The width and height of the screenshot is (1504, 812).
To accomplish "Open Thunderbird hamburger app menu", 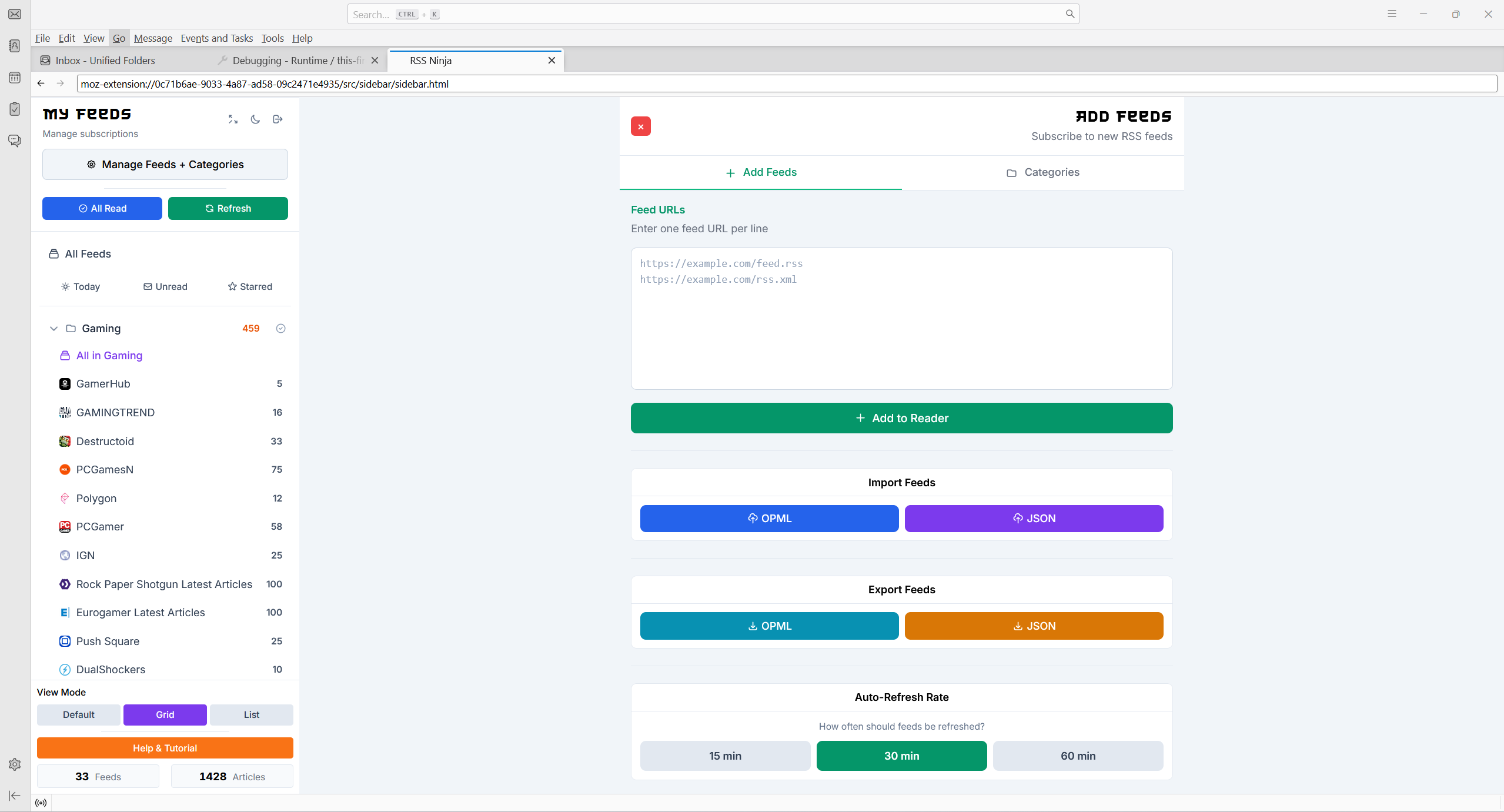I will [1391, 14].
